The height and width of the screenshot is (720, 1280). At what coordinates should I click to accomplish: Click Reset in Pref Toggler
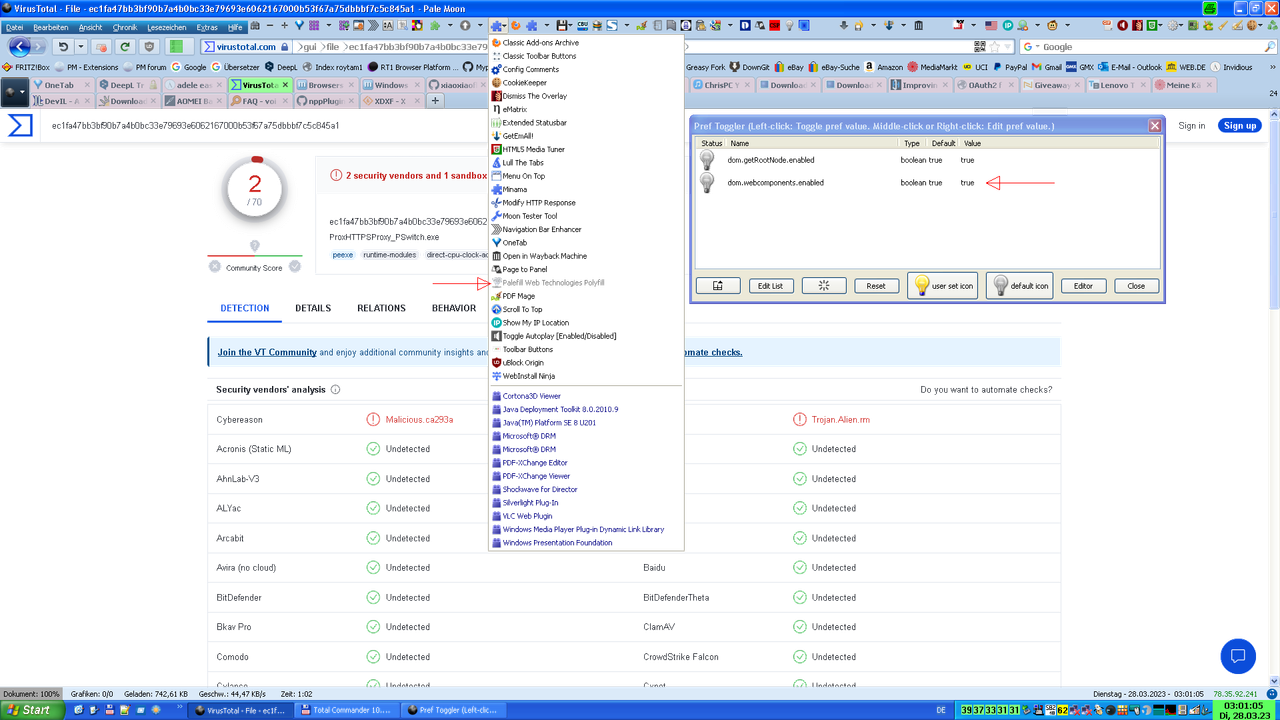point(876,286)
